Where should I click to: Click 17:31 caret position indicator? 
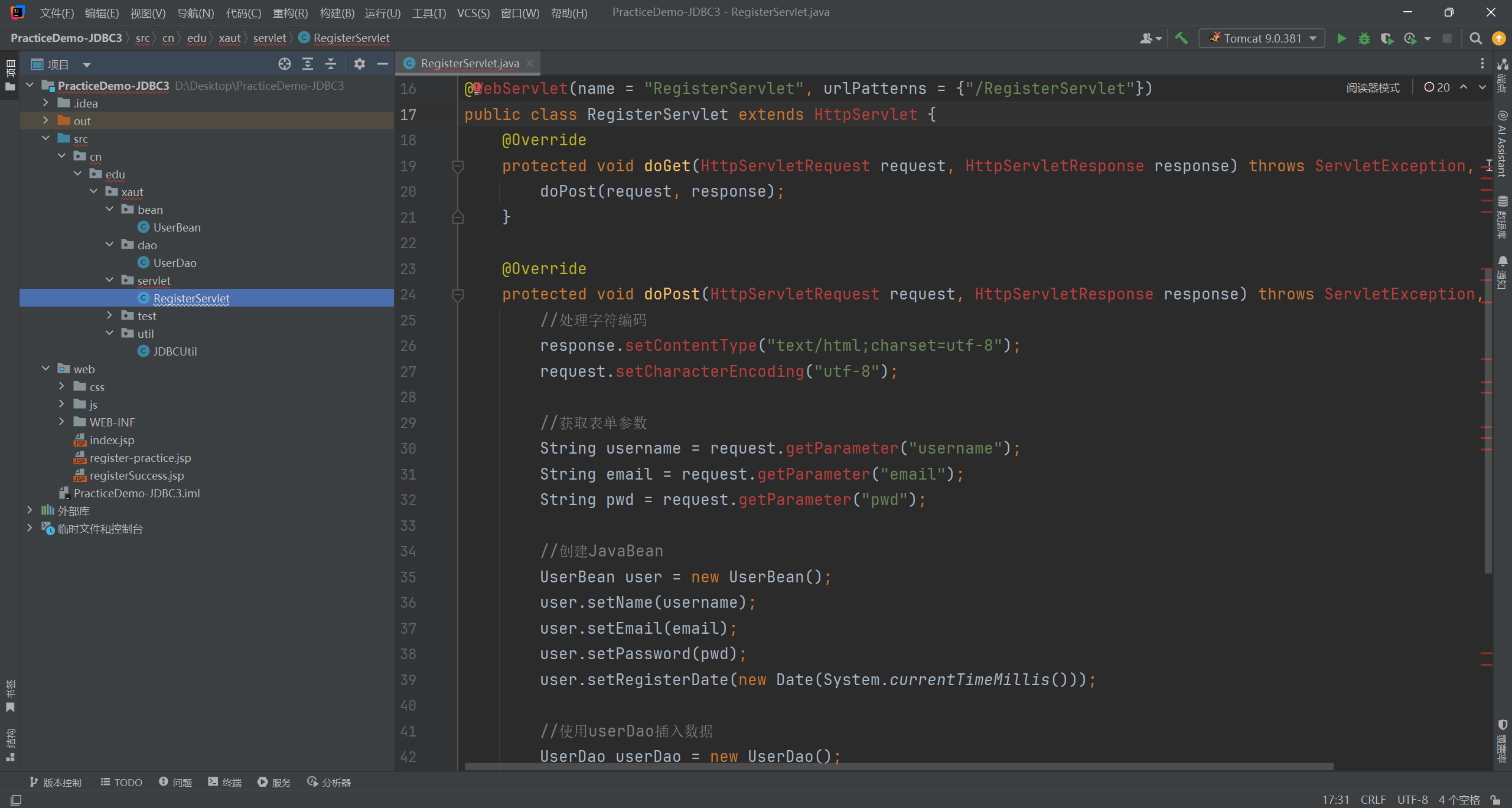tap(1335, 800)
